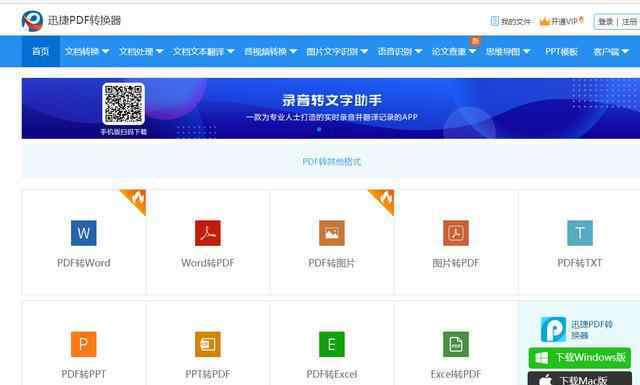Open the PPT模板 menu item
This screenshot has height=385, width=640.
pyautogui.click(x=561, y=51)
